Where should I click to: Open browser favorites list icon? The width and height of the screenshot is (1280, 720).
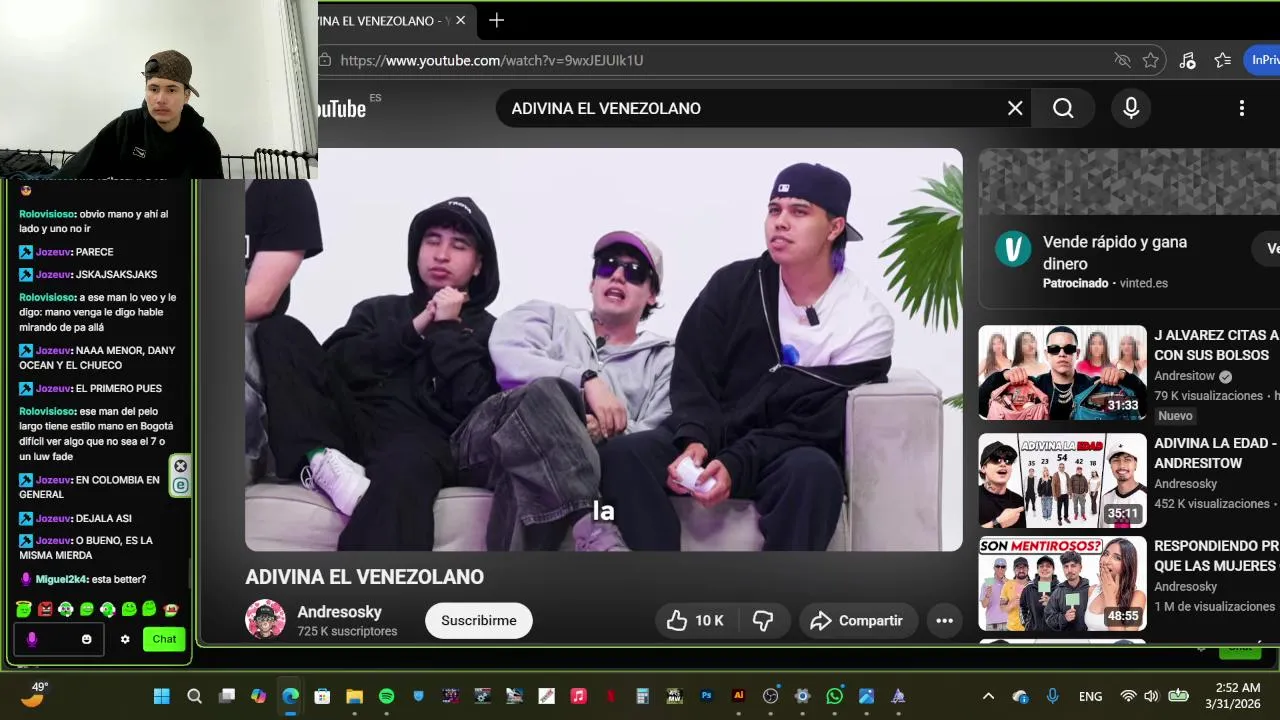(1222, 60)
